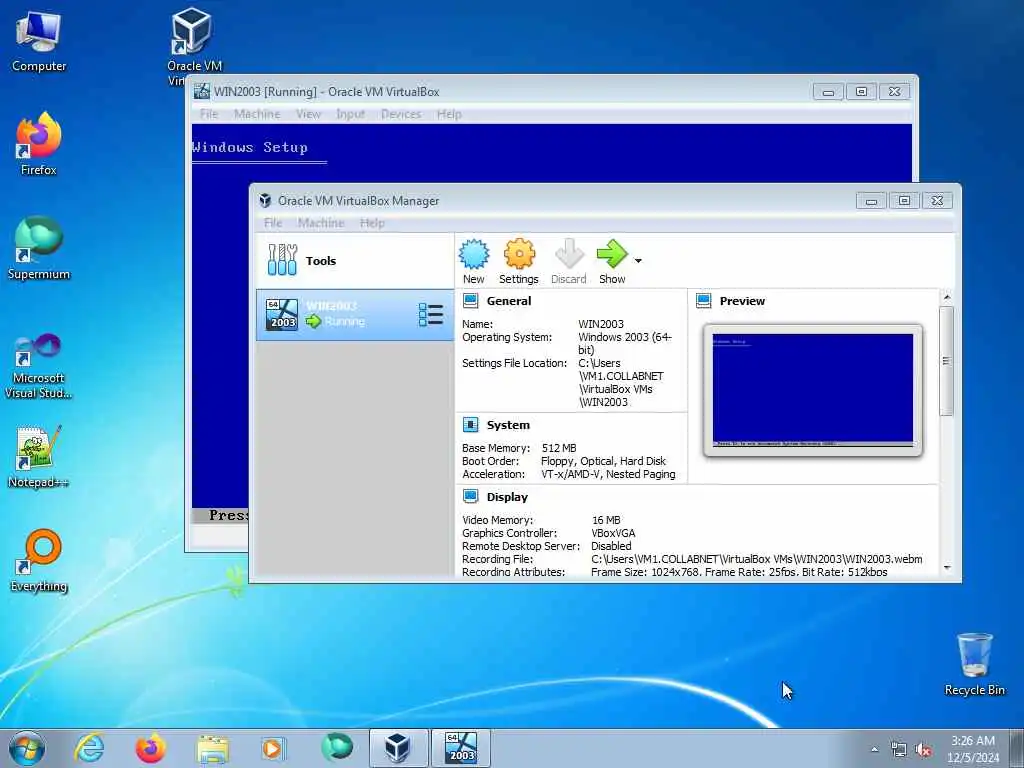Open Windows Explorer from the taskbar
The image size is (1024, 768).
212,748
